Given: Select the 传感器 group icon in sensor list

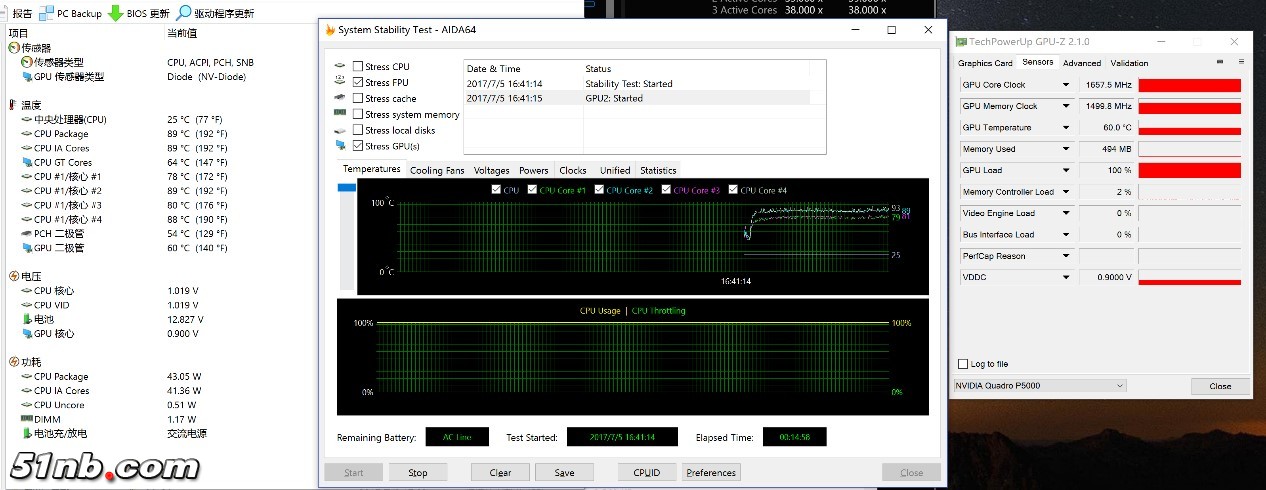Looking at the screenshot, I should pos(13,48).
